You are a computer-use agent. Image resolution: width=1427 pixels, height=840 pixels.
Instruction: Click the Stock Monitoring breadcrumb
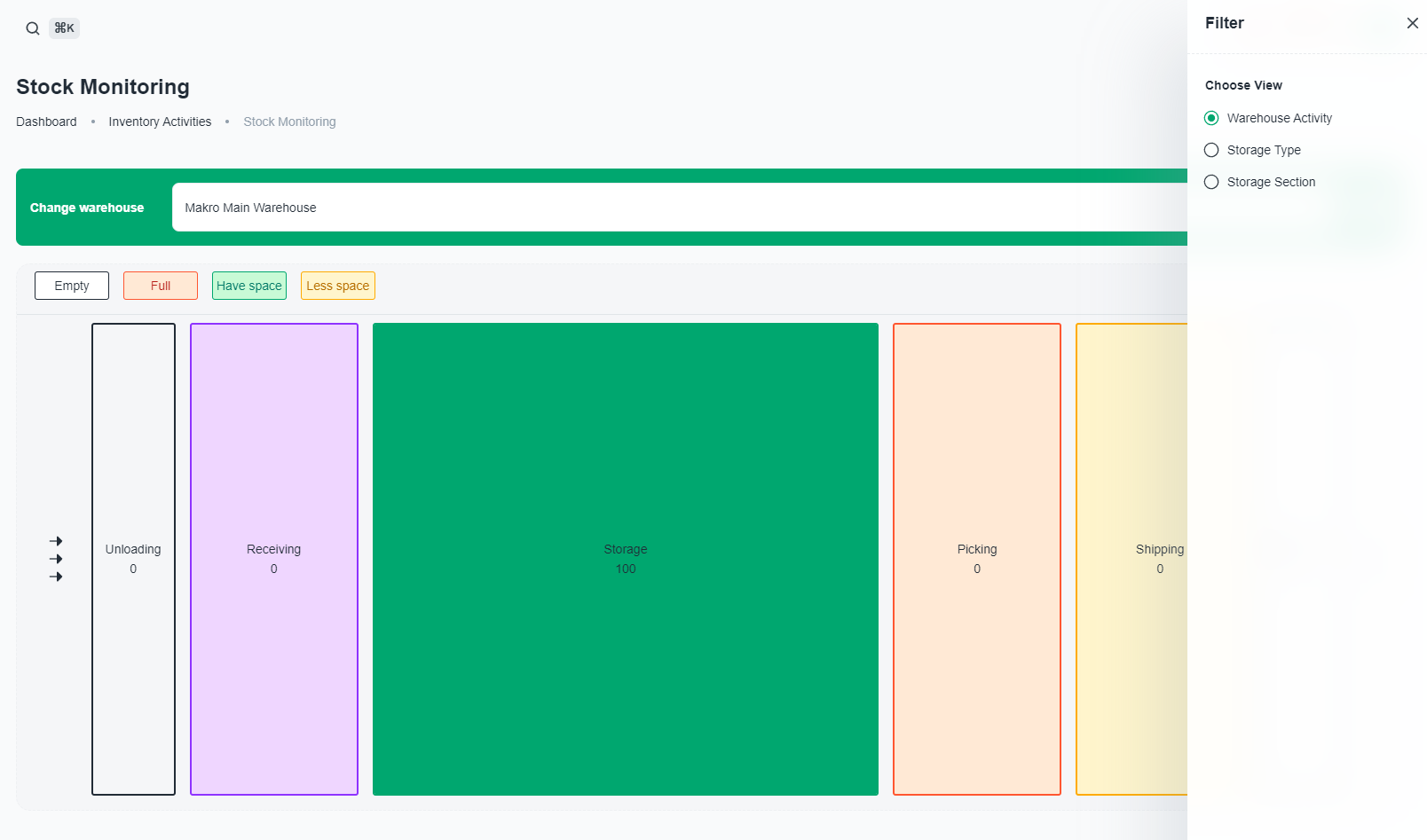pyautogui.click(x=289, y=122)
